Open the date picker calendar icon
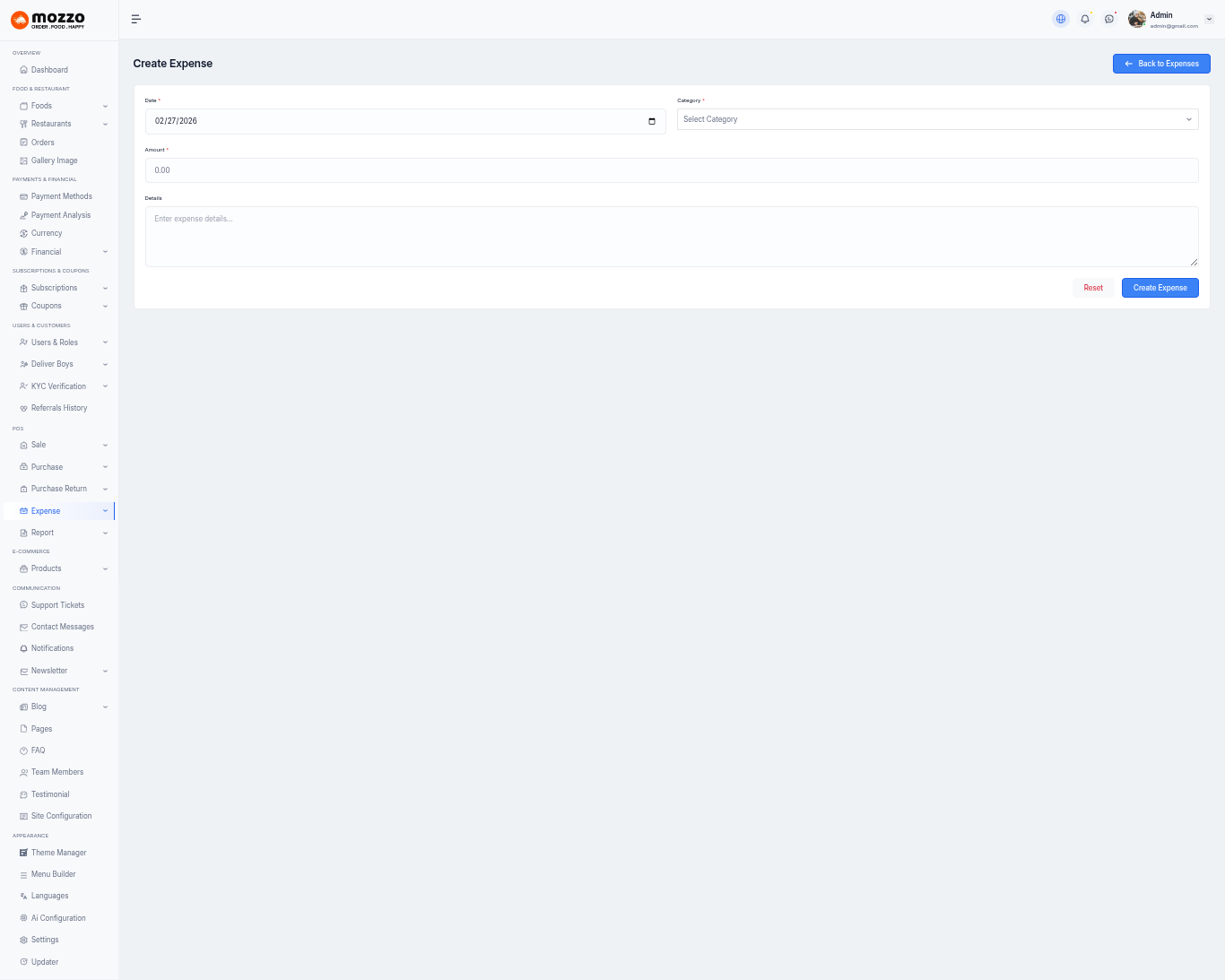The height and width of the screenshot is (980, 1225). [652, 121]
